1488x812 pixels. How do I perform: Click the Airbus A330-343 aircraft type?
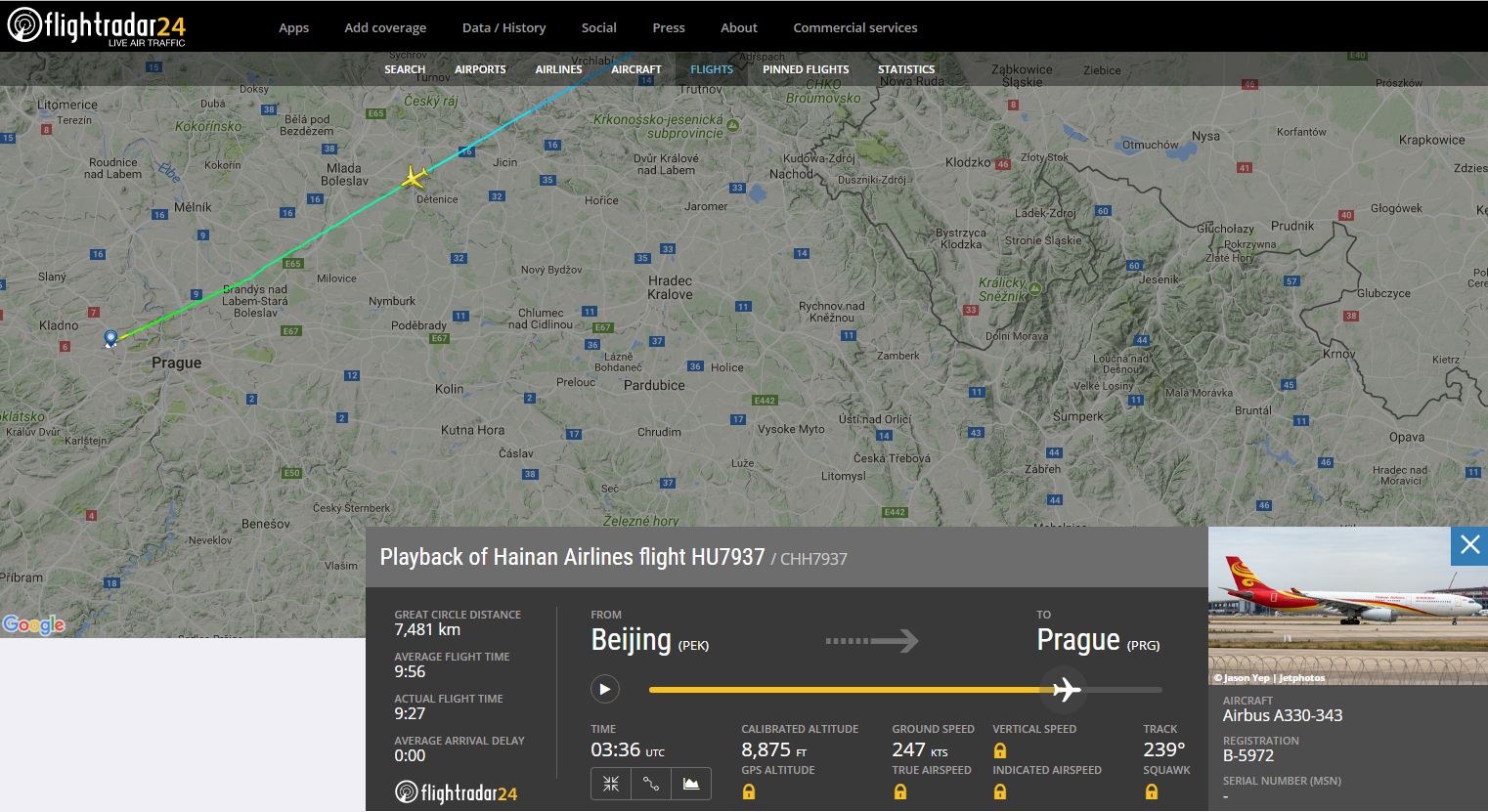pos(1283,715)
